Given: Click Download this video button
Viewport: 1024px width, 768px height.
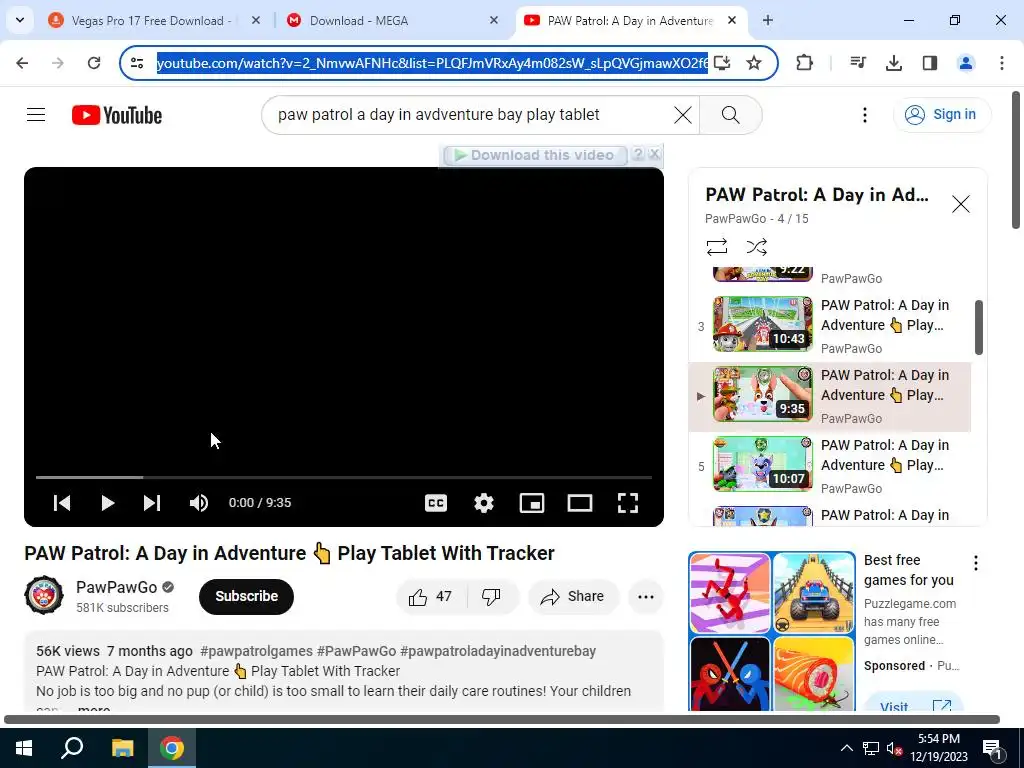Looking at the screenshot, I should pyautogui.click(x=535, y=155).
